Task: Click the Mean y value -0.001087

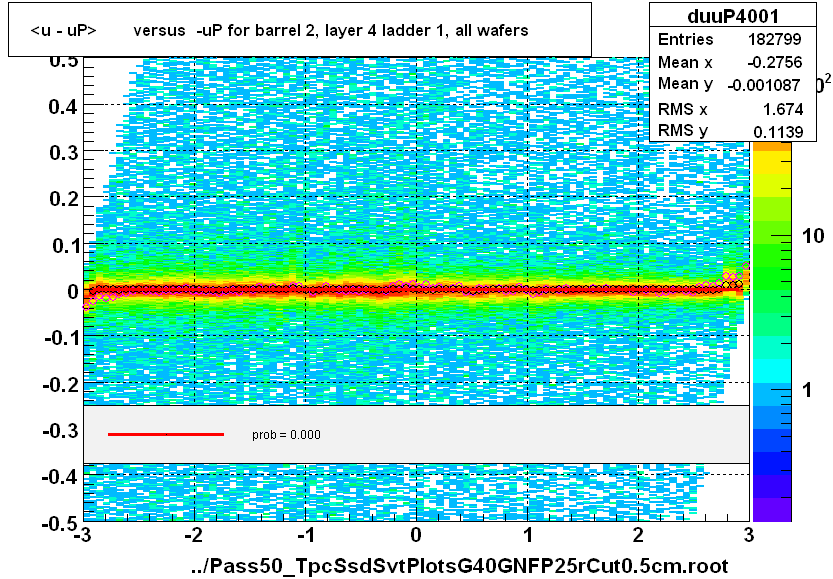Action: coord(764,85)
